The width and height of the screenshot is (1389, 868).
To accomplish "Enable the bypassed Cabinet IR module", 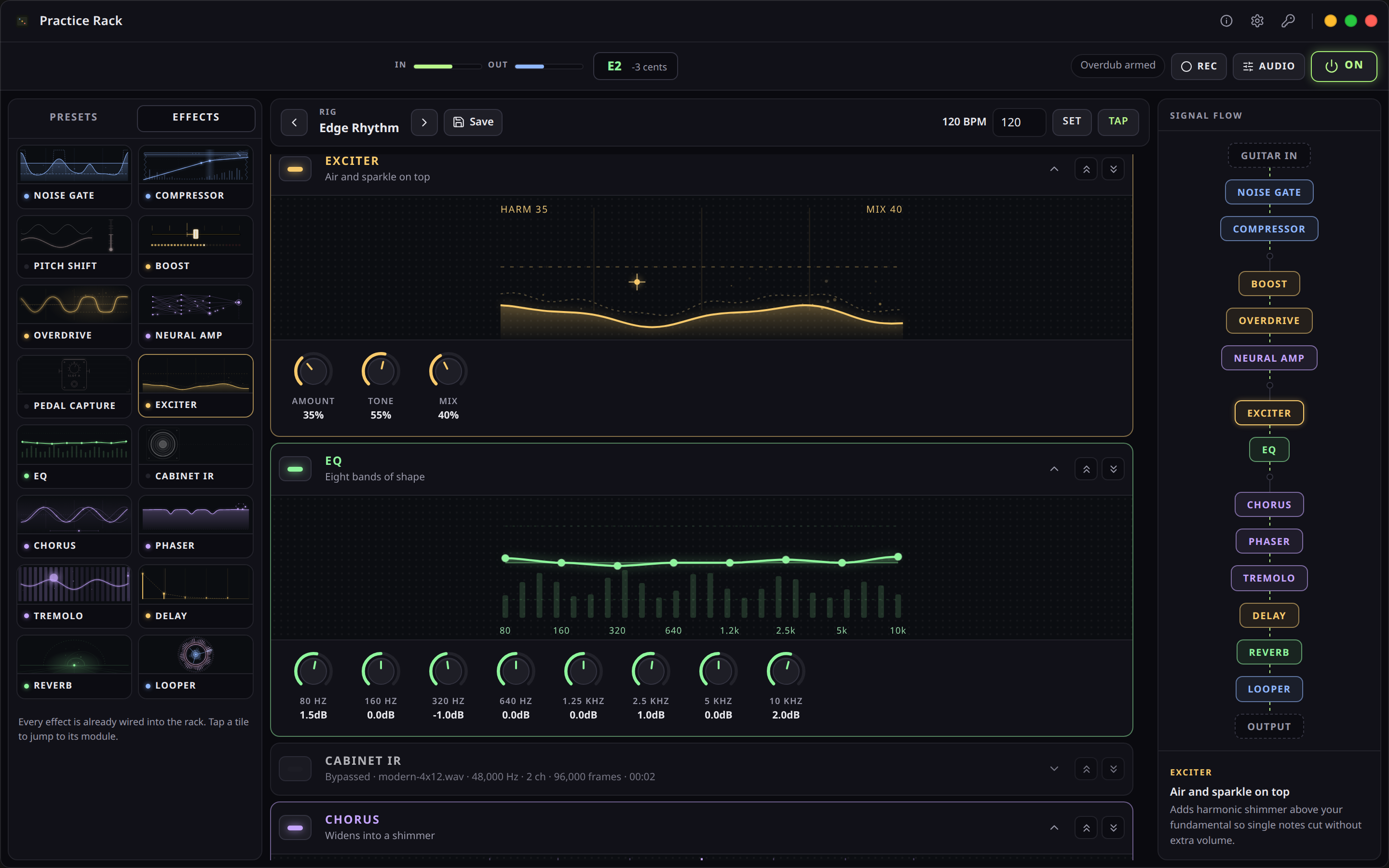I will point(295,769).
